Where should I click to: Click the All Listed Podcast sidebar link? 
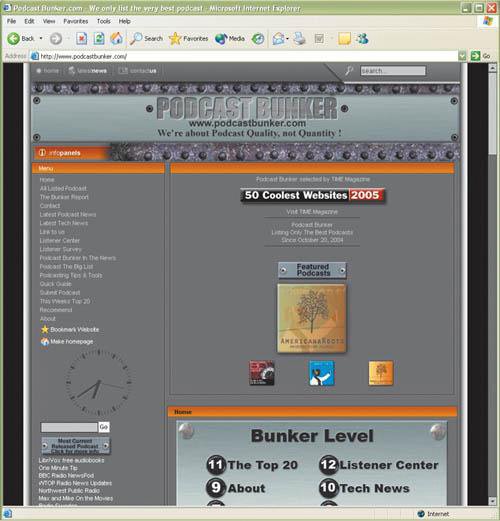pos(63,188)
